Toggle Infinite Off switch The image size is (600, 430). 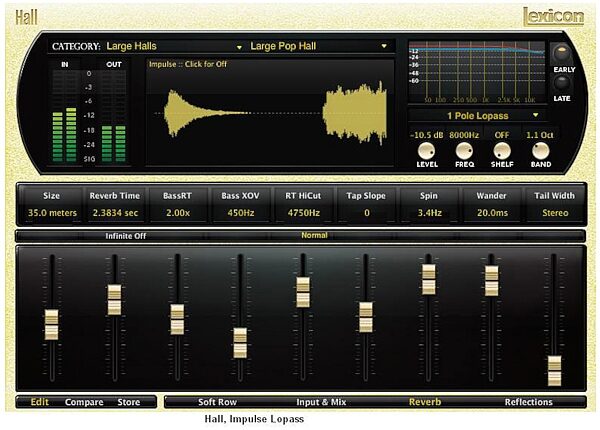pyautogui.click(x=126, y=236)
